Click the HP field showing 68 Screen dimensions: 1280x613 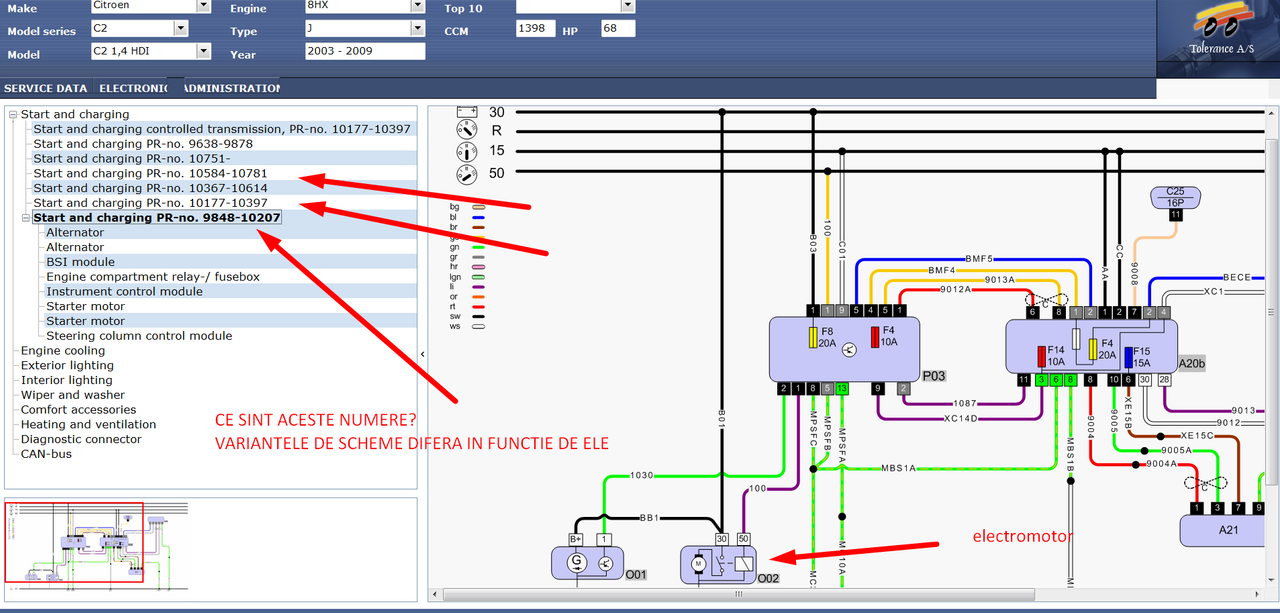[617, 29]
